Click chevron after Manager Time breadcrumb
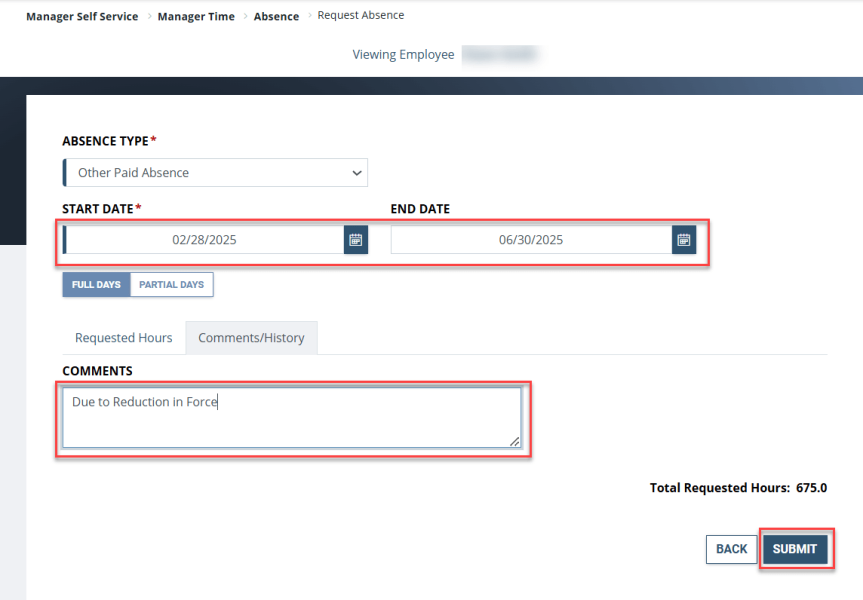 245,17
